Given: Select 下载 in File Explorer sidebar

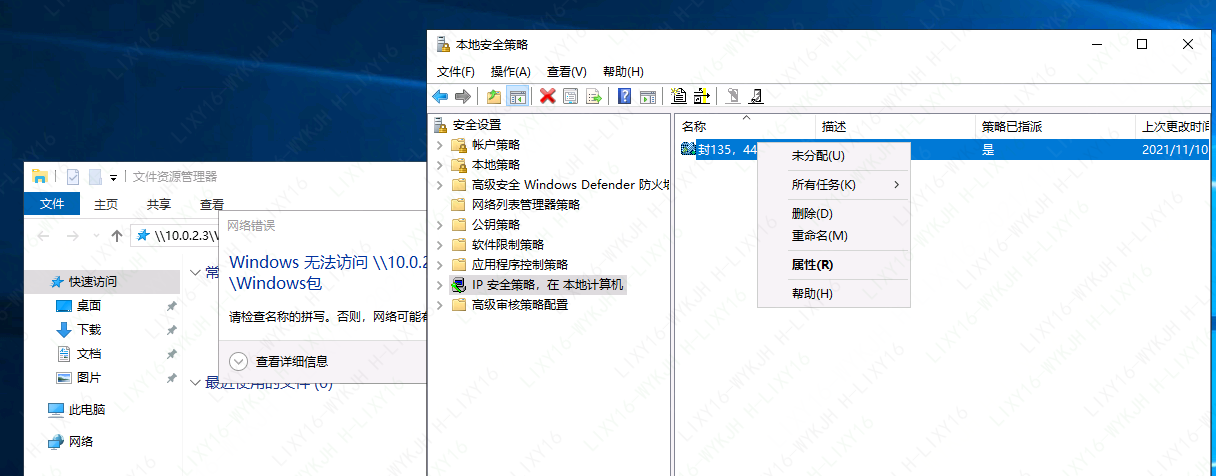Looking at the screenshot, I should pos(89,329).
